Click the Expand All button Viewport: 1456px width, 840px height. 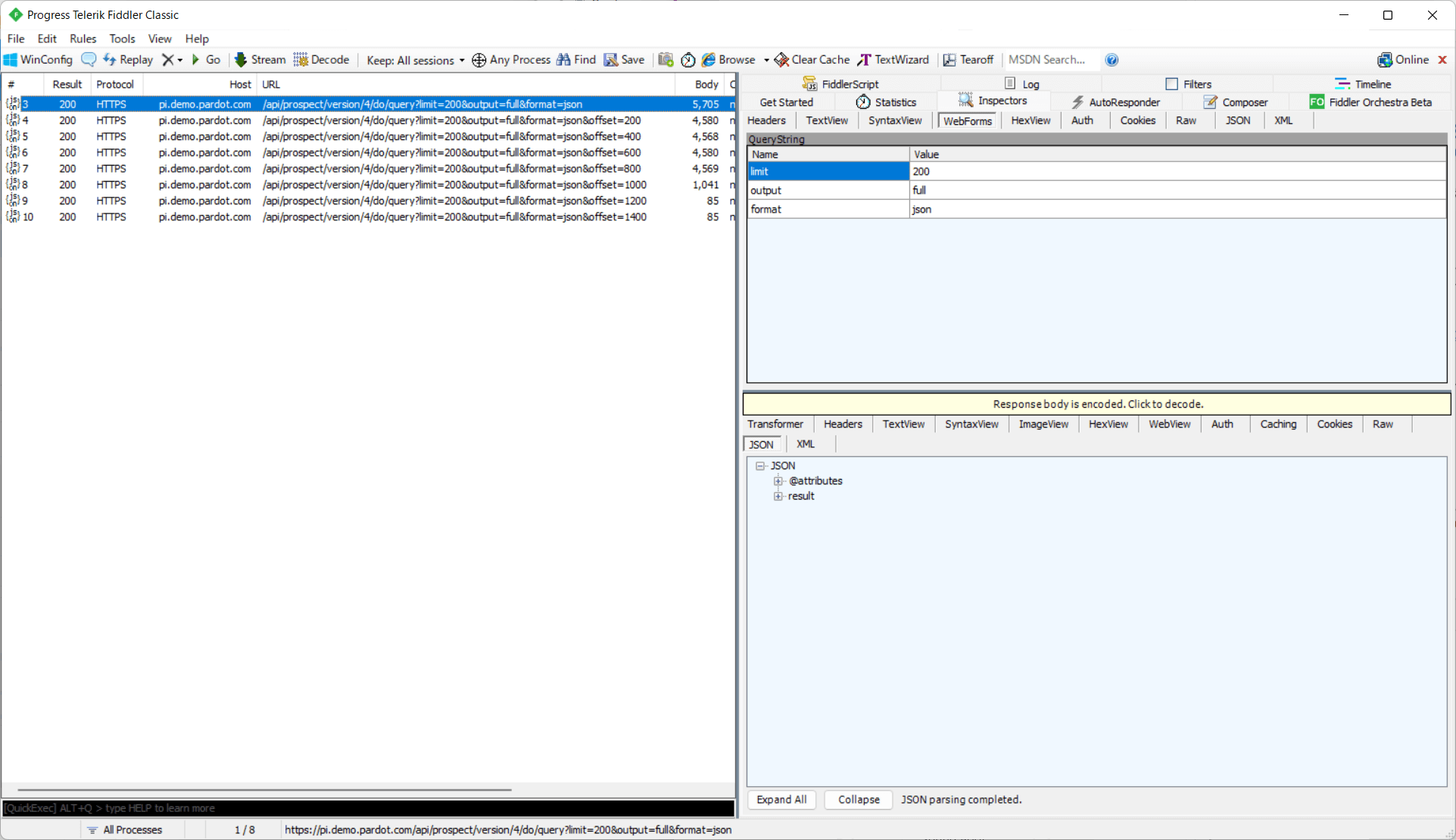tap(781, 800)
